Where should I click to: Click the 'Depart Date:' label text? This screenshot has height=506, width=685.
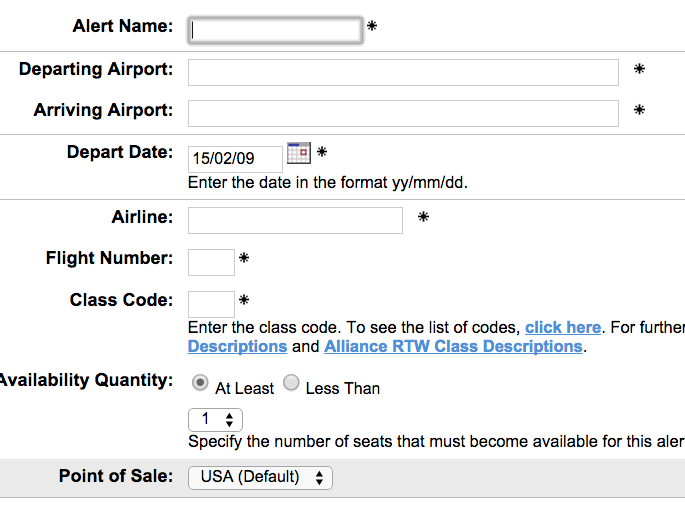click(119, 152)
